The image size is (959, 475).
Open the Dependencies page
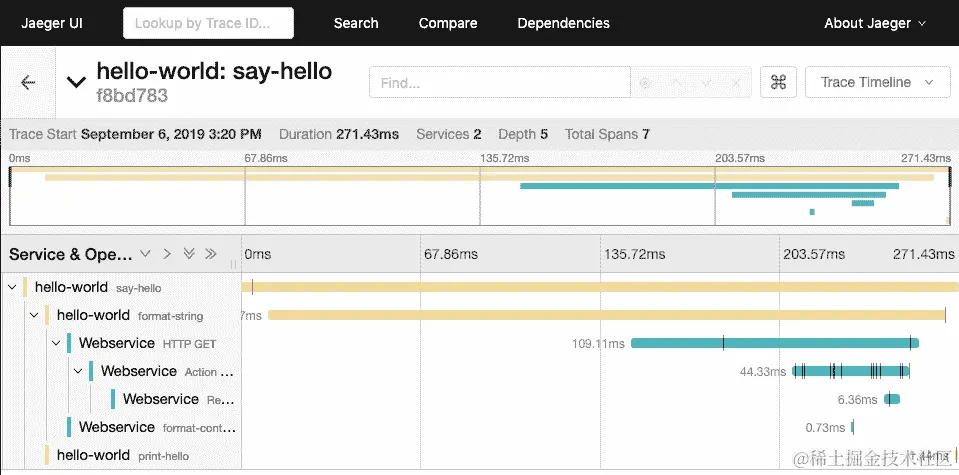pyautogui.click(x=563, y=23)
